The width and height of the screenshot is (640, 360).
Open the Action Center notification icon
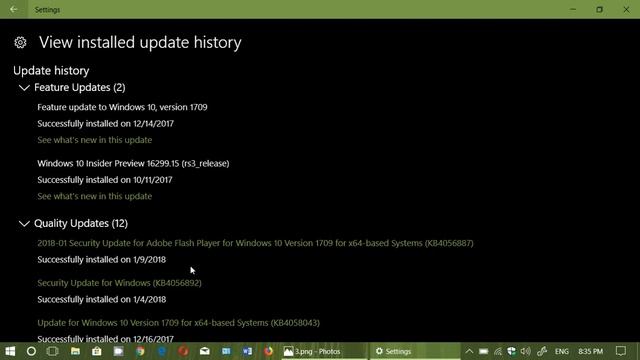coord(621,351)
